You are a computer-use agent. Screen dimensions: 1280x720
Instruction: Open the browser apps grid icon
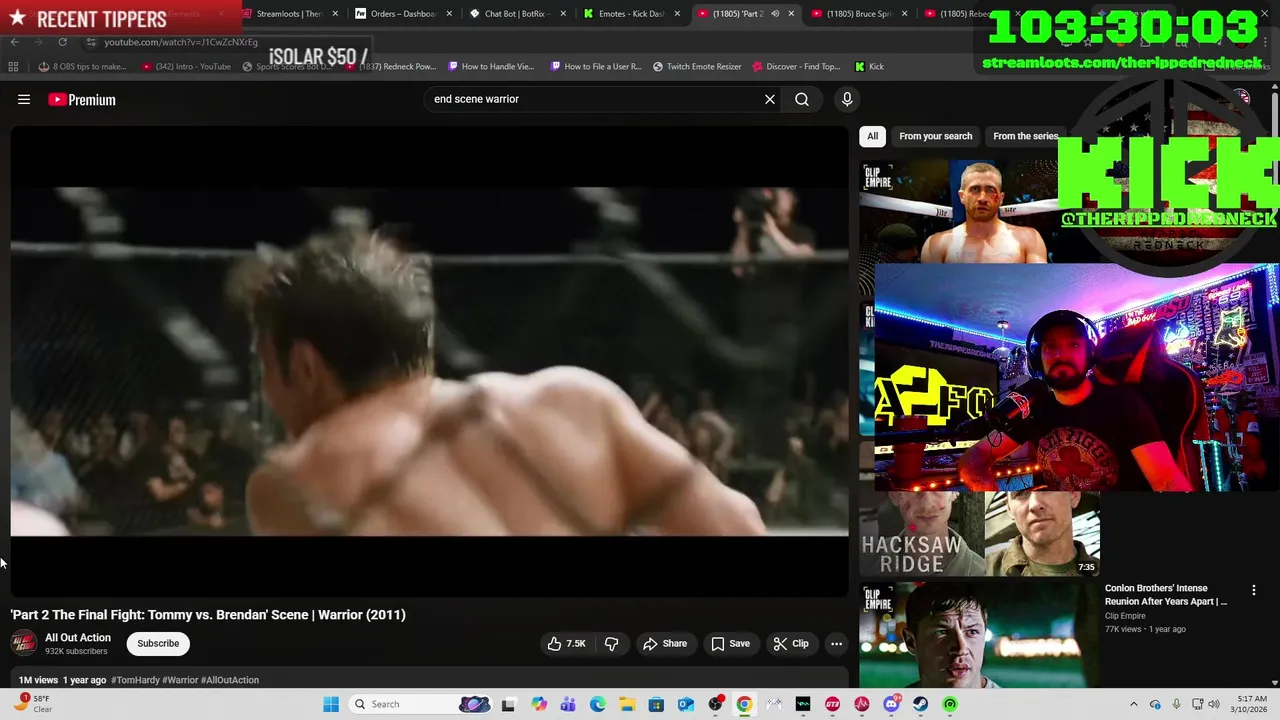pos(13,67)
